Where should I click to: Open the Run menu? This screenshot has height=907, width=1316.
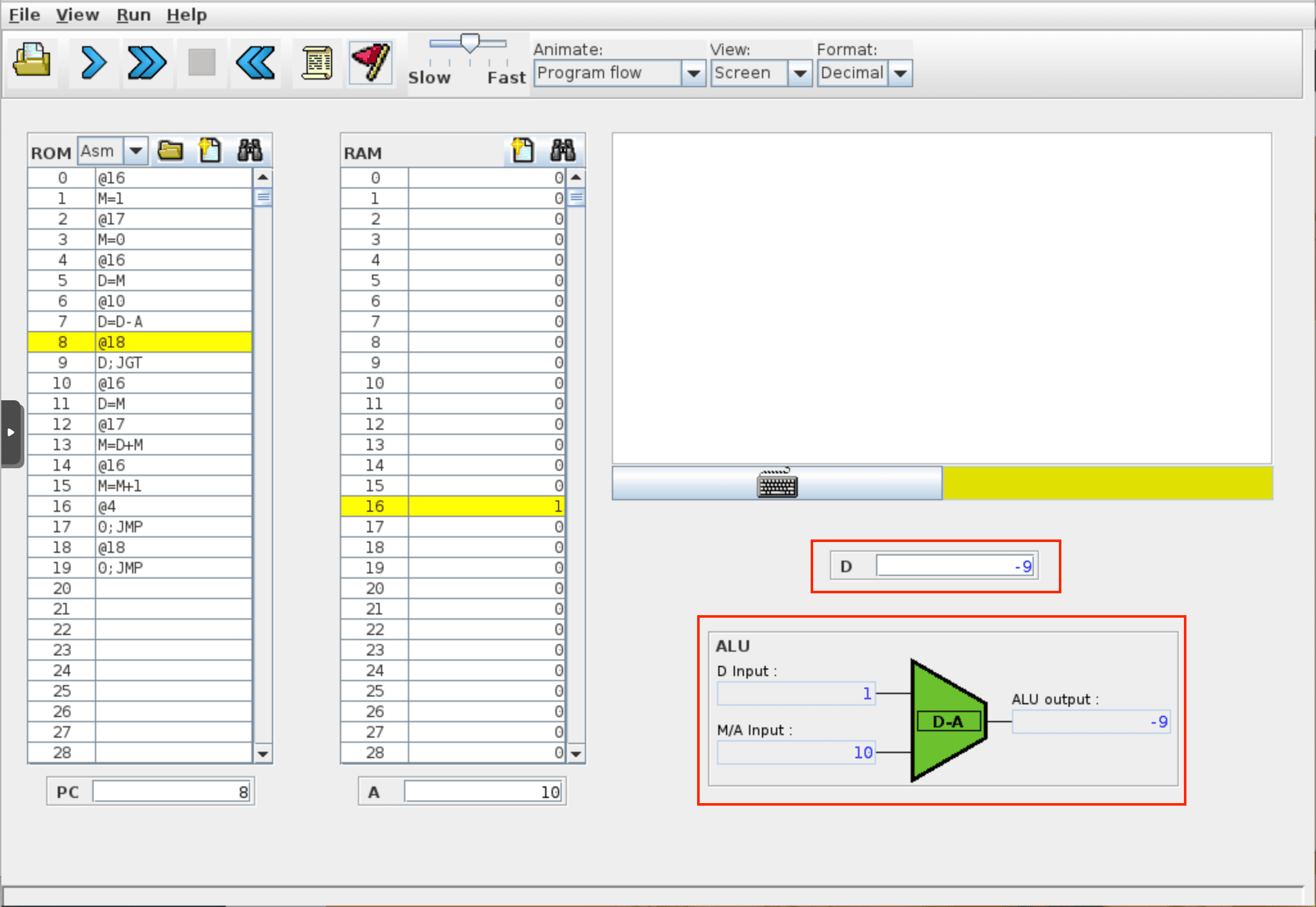(x=133, y=15)
